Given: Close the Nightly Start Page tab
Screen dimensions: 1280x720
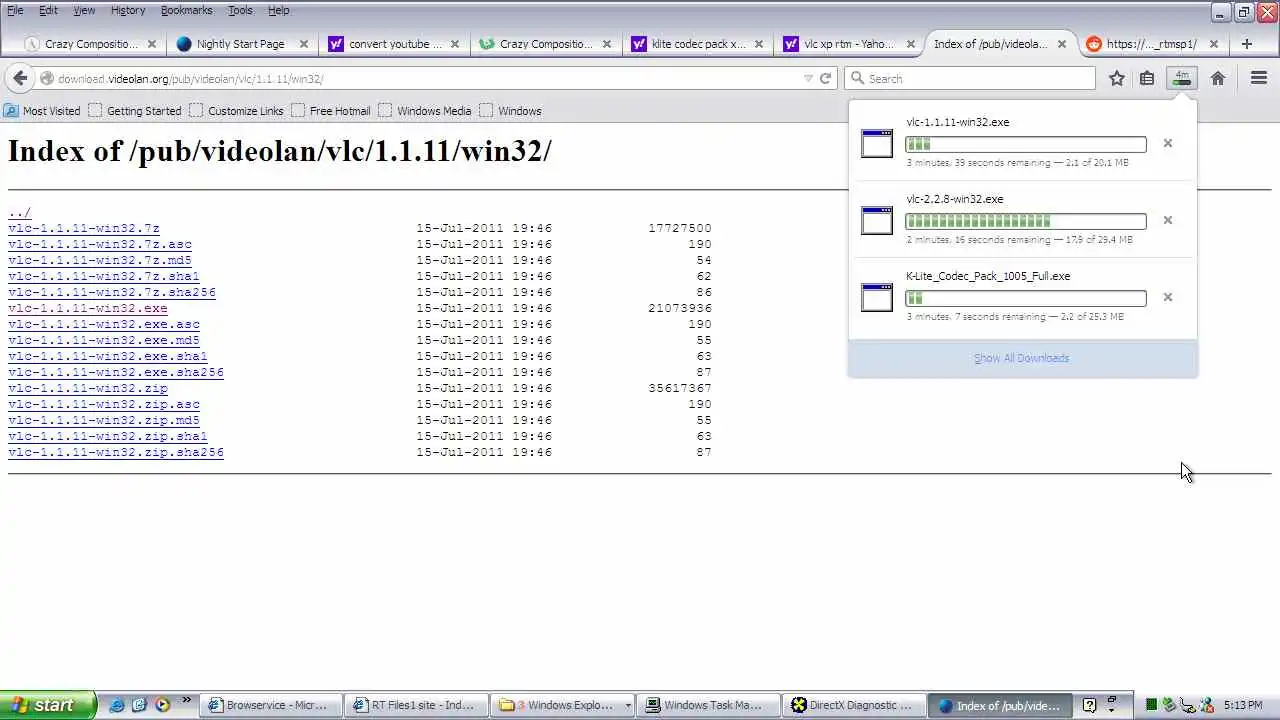Looking at the screenshot, I should click(303, 44).
